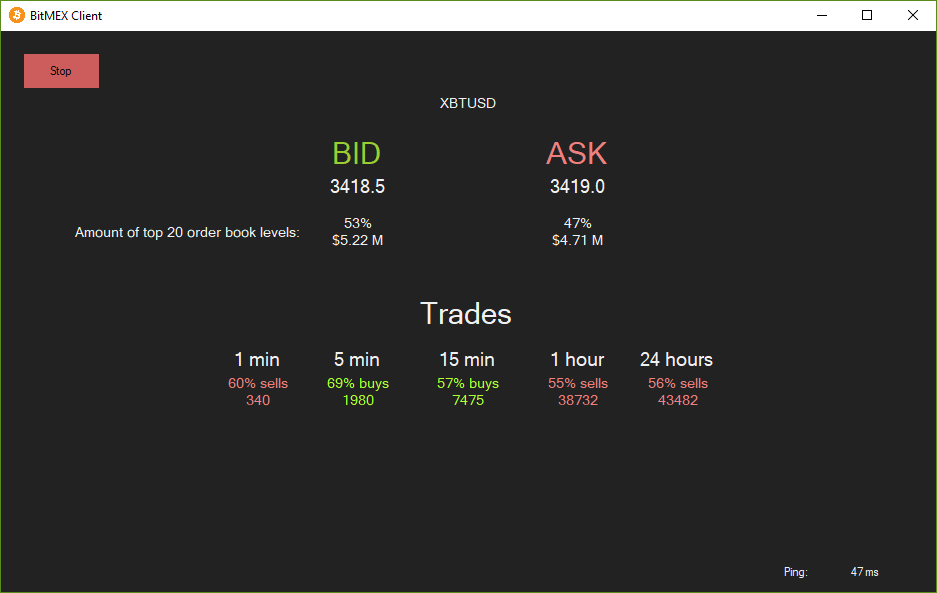
Task: Click the 38732 trade volume
Action: click(578, 401)
